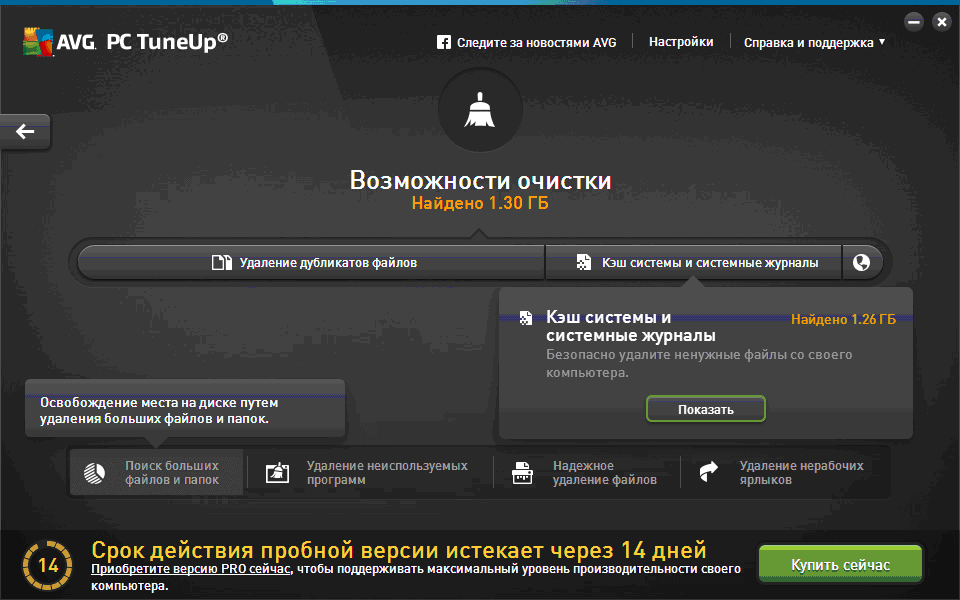The image size is (960, 600).
Task: Open the browser cleanup globe icon
Action: tap(861, 263)
